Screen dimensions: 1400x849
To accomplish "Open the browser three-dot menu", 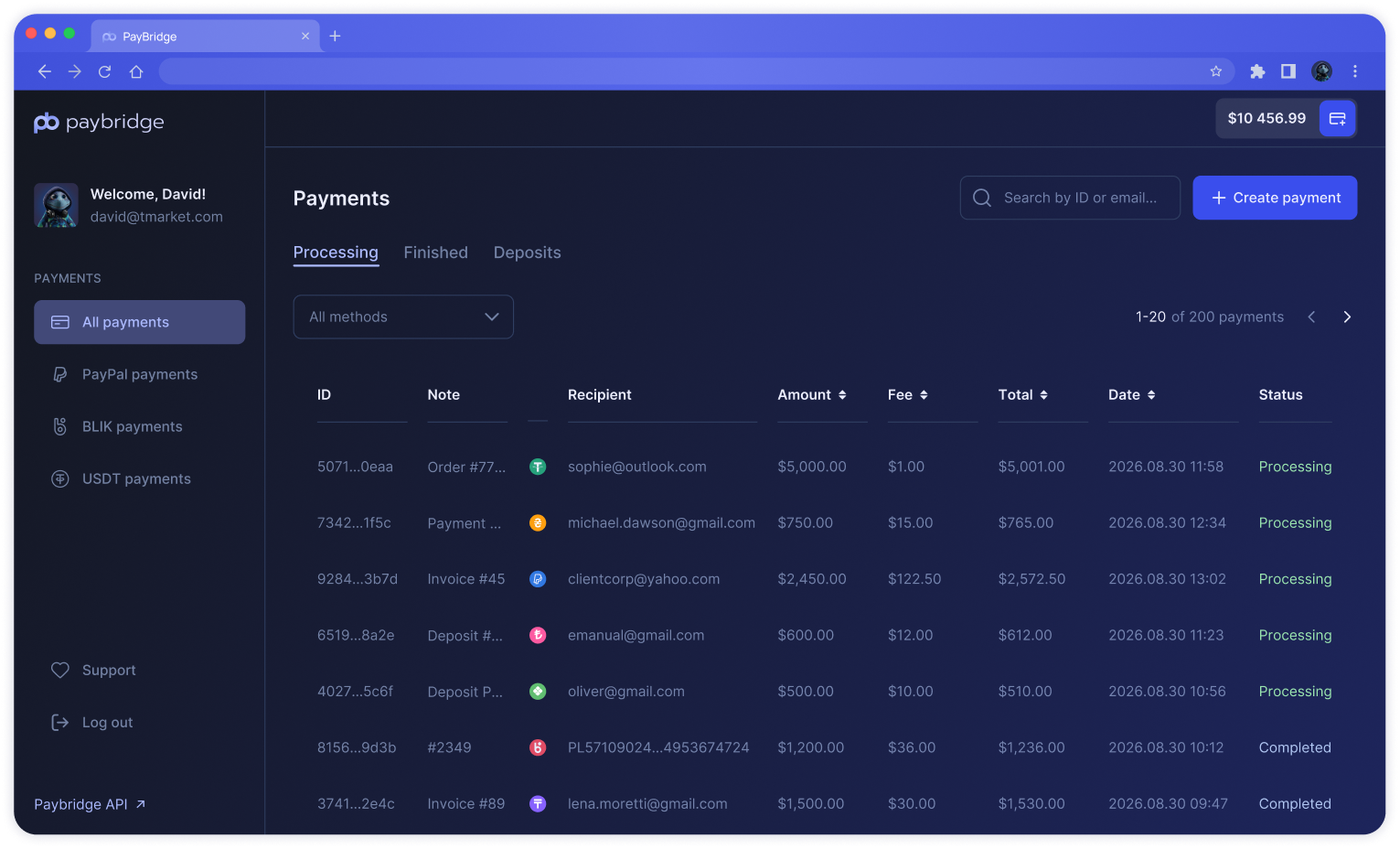I will (1355, 71).
